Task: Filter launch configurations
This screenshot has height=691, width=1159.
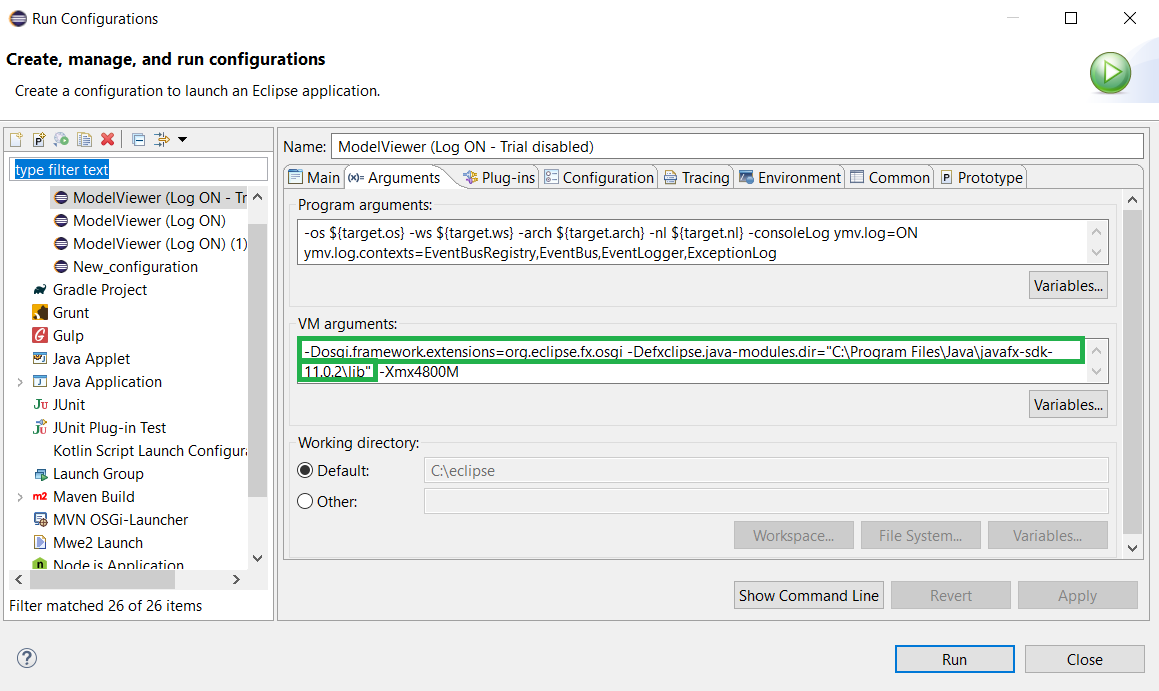Action: [161, 139]
